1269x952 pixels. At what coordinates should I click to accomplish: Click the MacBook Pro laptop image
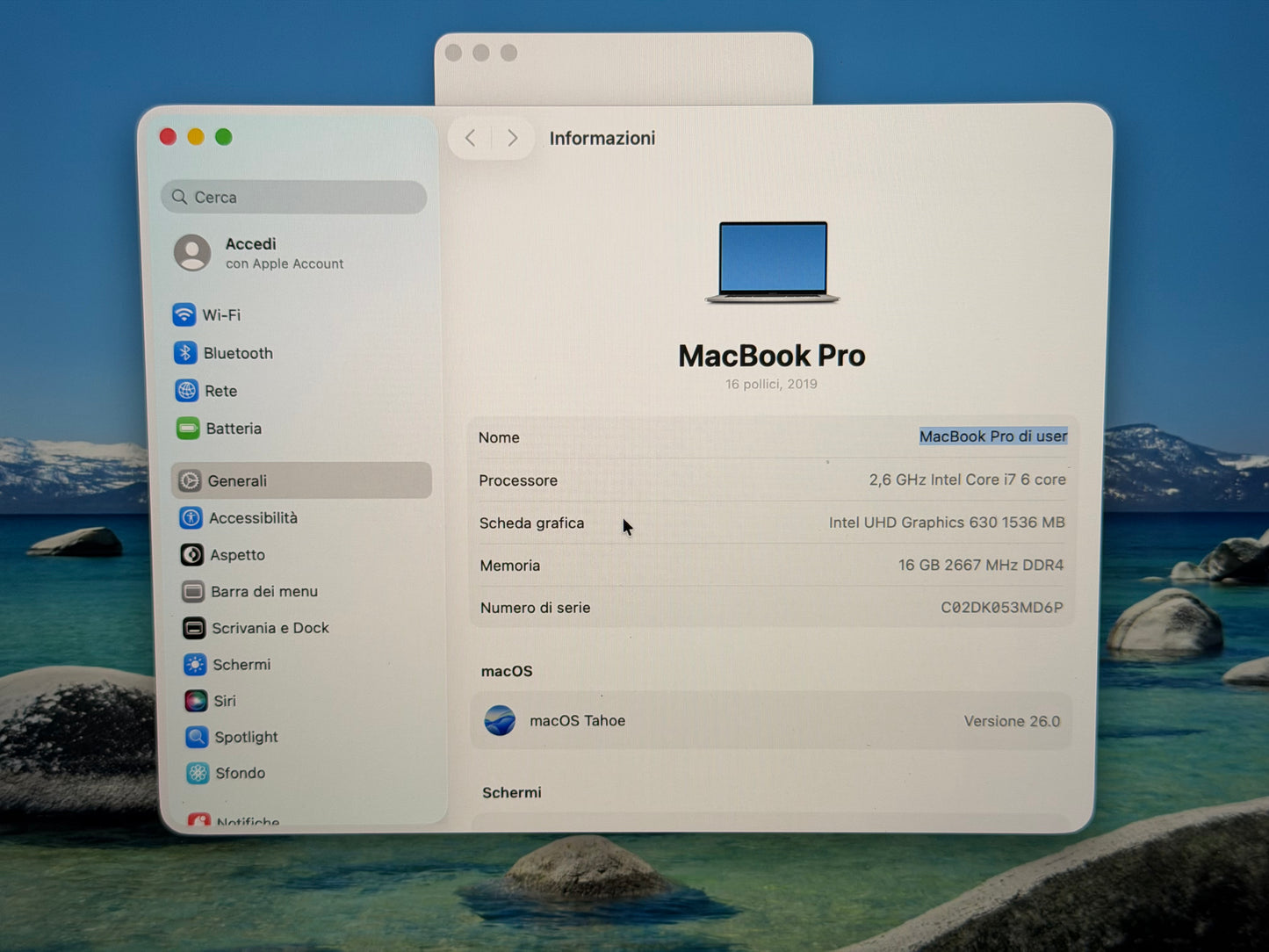773,262
